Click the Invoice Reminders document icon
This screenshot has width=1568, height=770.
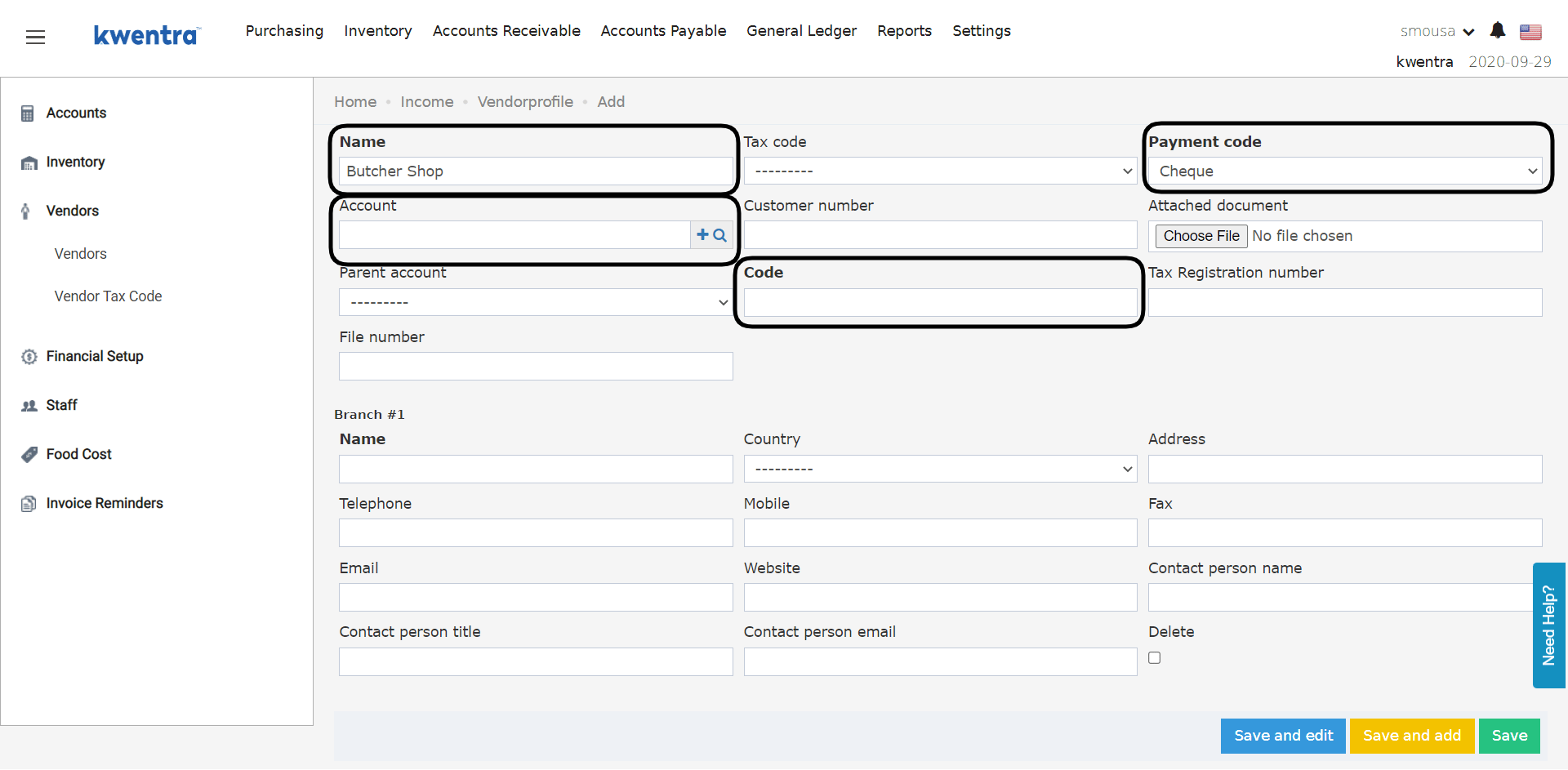click(x=29, y=504)
